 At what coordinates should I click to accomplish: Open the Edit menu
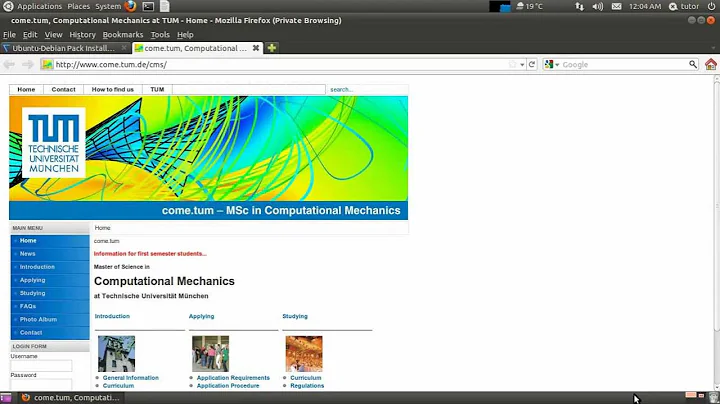(x=30, y=34)
